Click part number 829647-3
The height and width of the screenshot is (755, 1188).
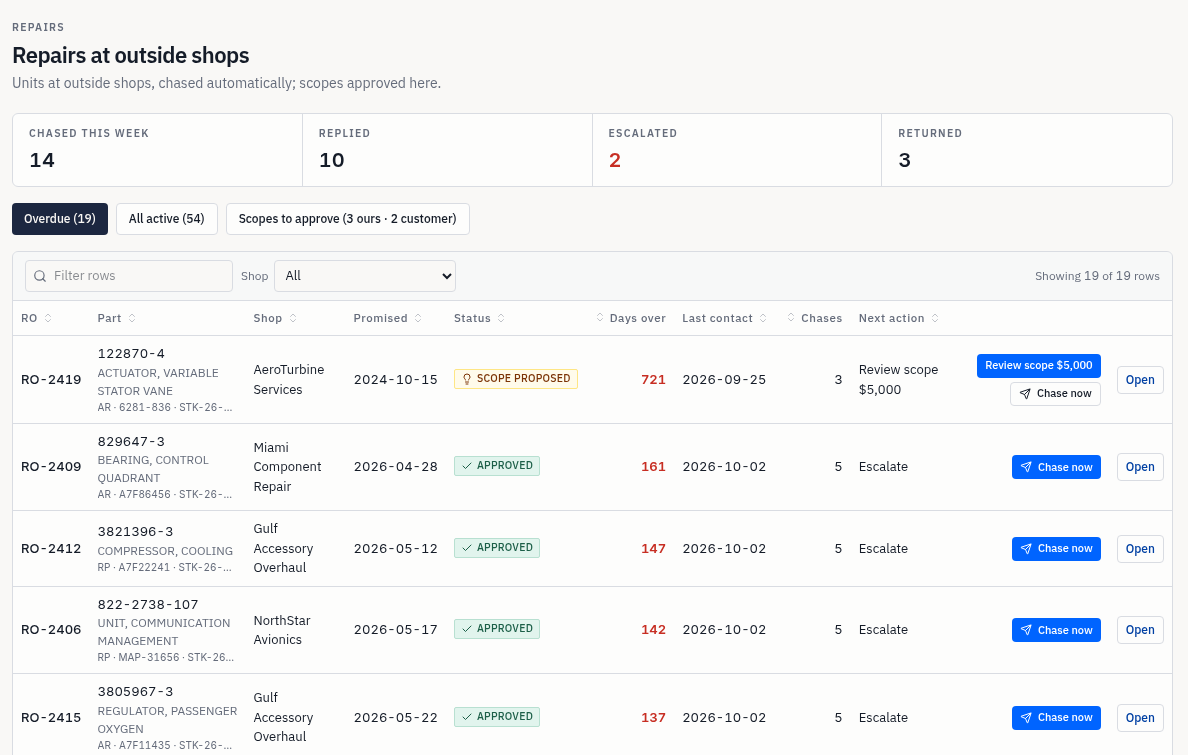point(131,442)
